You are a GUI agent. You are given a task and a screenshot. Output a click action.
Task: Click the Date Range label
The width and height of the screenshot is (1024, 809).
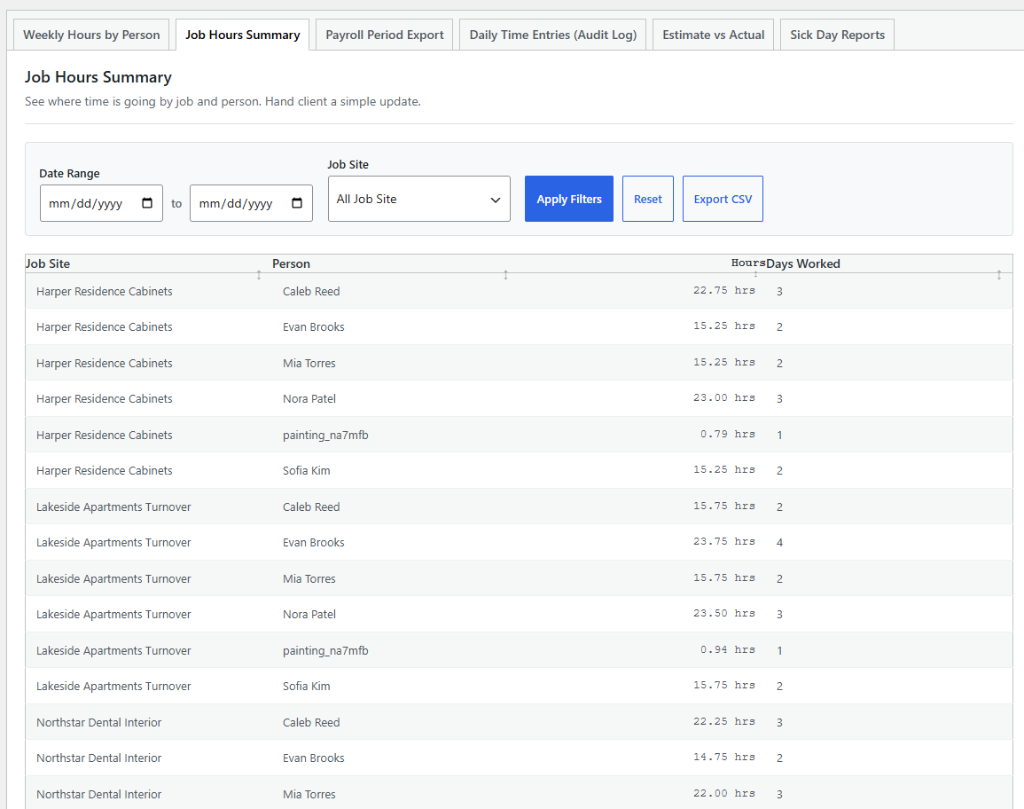point(69,173)
